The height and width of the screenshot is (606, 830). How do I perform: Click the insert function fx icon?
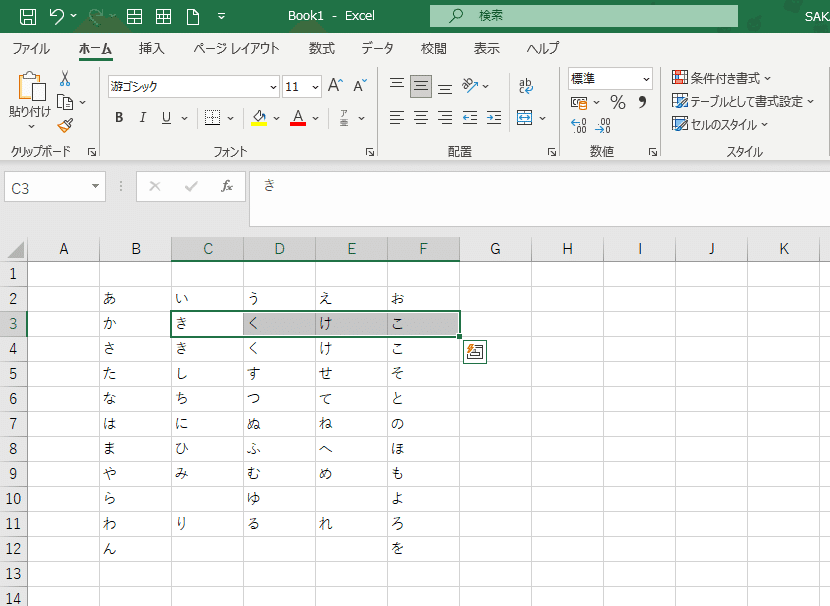point(227,186)
